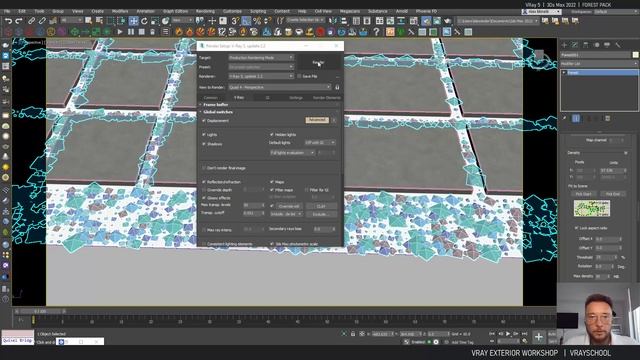Open the Default lights dropdown
Image resolution: width=640 pixels, height=360 pixels.
[x=320, y=142]
